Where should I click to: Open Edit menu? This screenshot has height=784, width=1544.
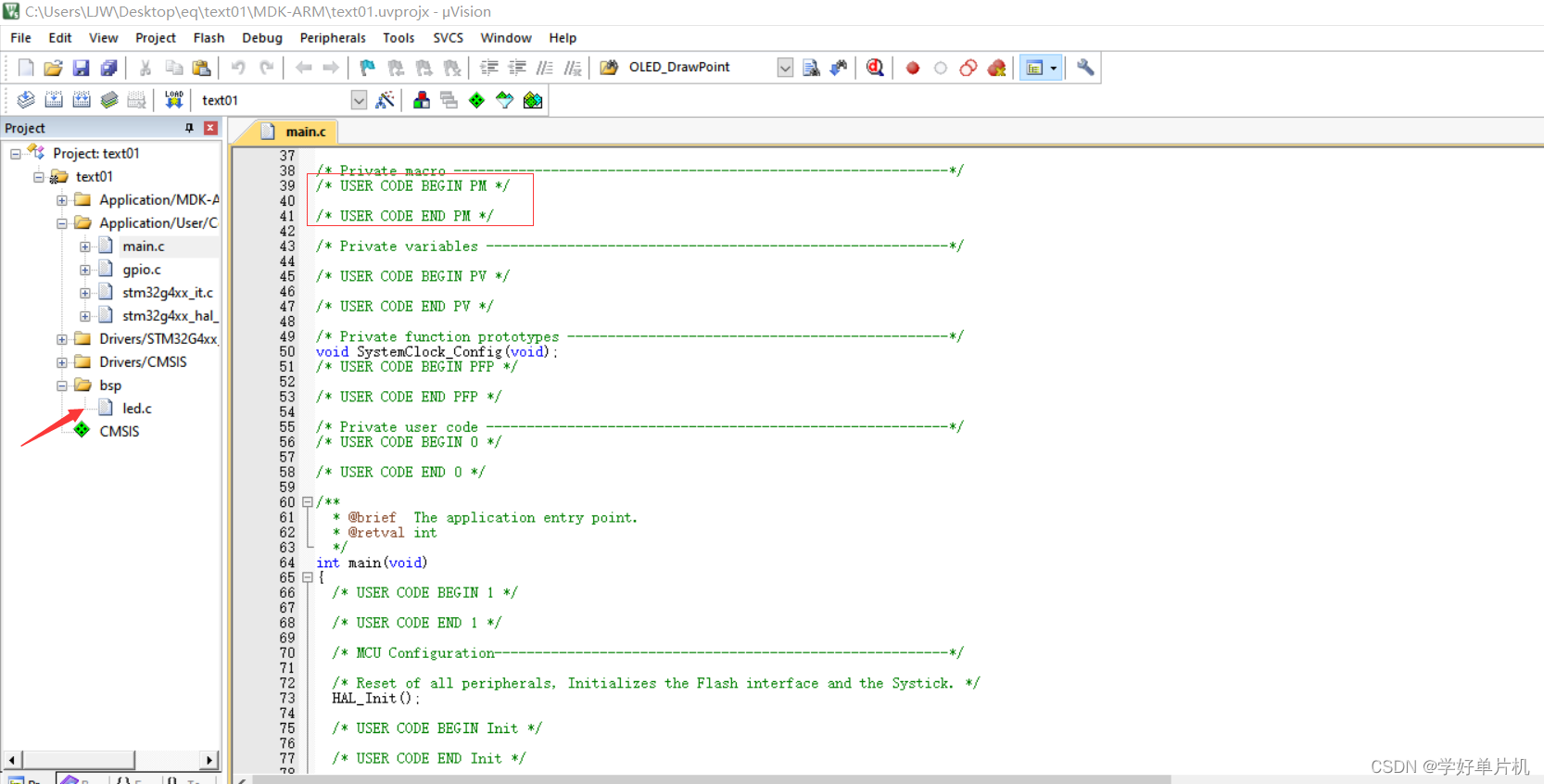point(60,38)
